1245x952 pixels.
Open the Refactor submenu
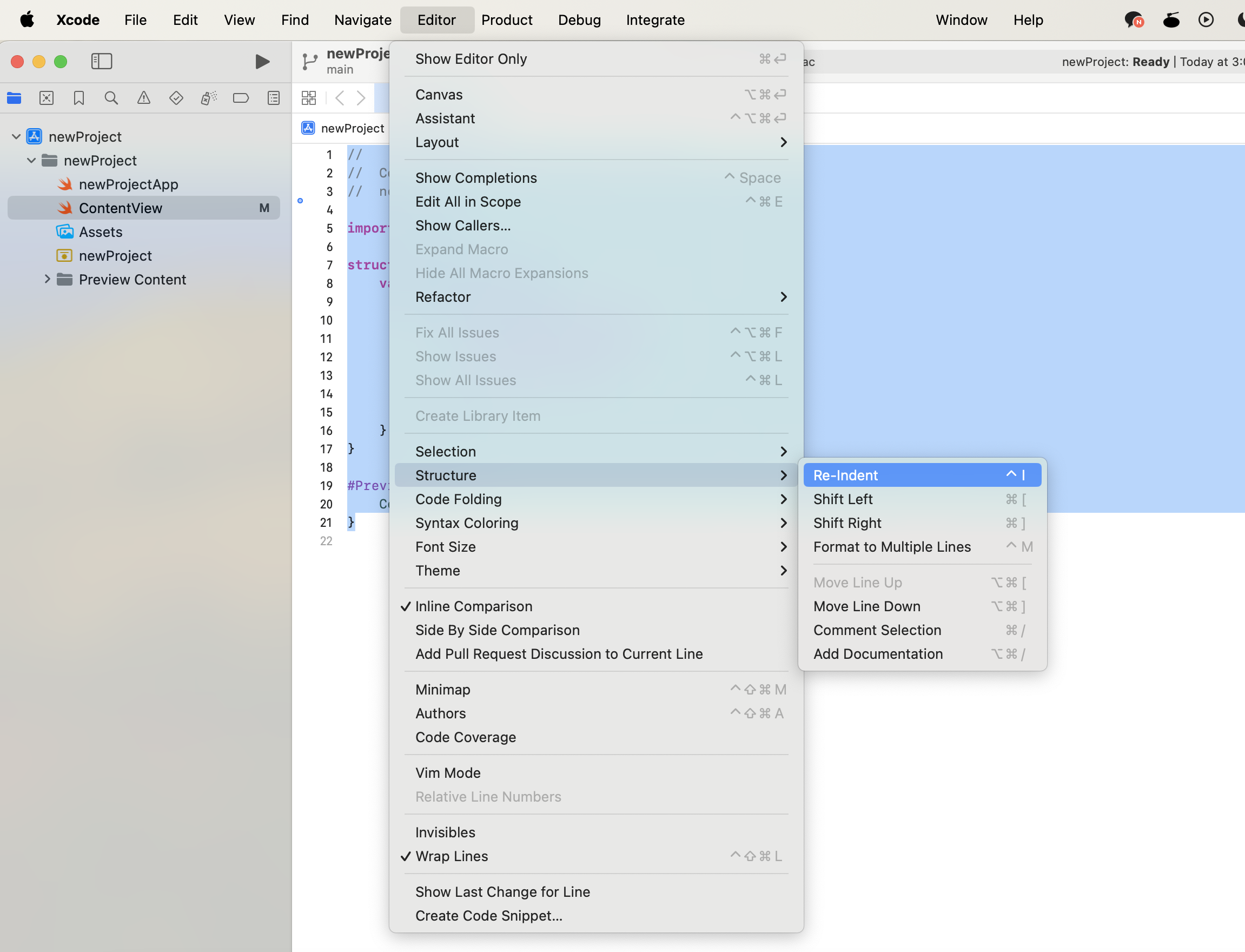coord(597,297)
